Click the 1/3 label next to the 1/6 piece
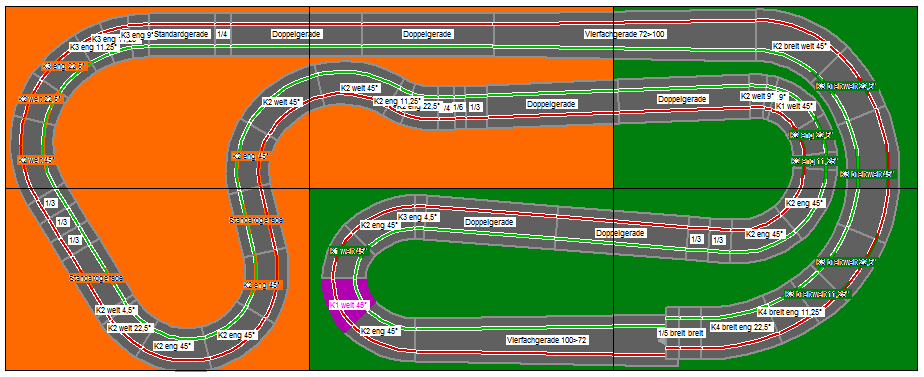This screenshot has width=924, height=377. [x=476, y=107]
